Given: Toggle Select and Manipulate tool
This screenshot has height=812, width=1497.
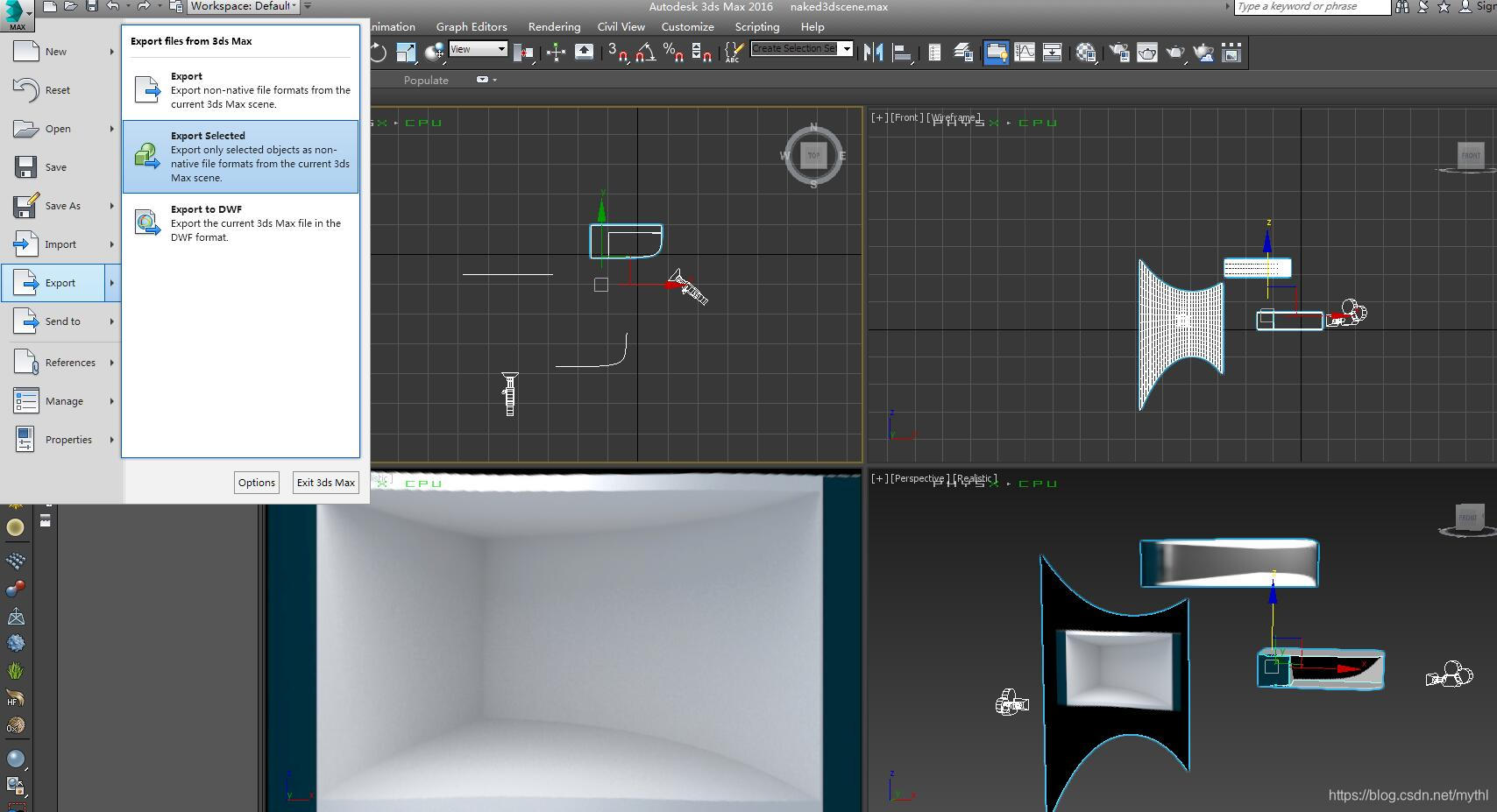Looking at the screenshot, I should tap(556, 53).
